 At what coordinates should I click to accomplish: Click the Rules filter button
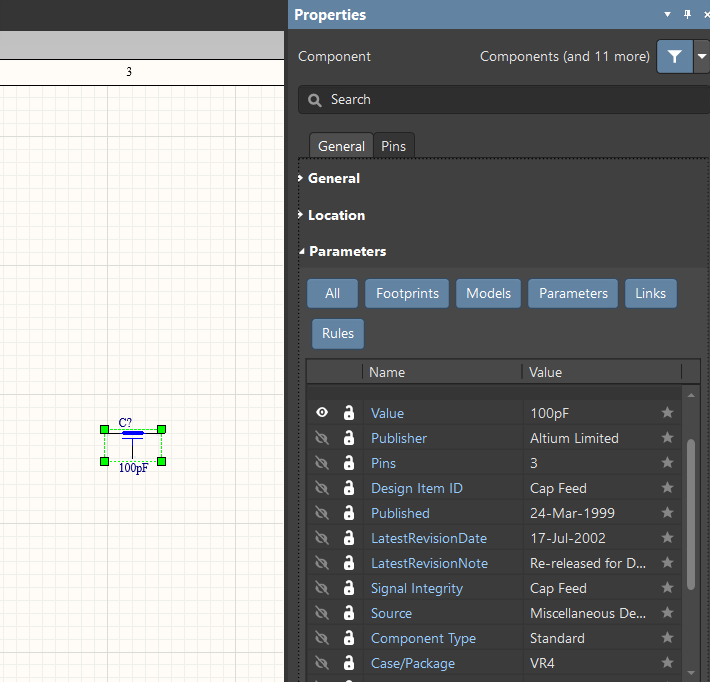[338, 334]
